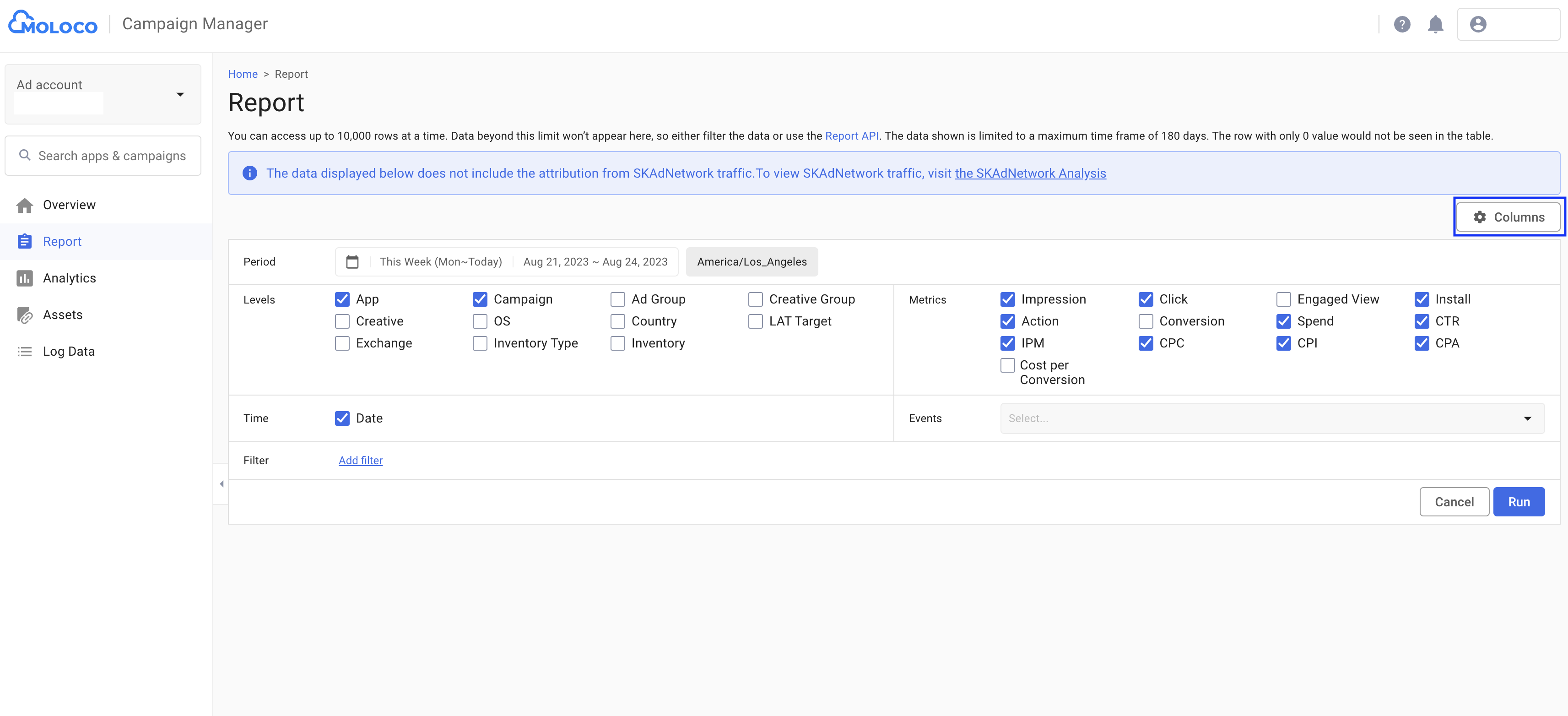This screenshot has width=1568, height=716.
Task: Open the This Week period selector
Action: click(x=441, y=262)
